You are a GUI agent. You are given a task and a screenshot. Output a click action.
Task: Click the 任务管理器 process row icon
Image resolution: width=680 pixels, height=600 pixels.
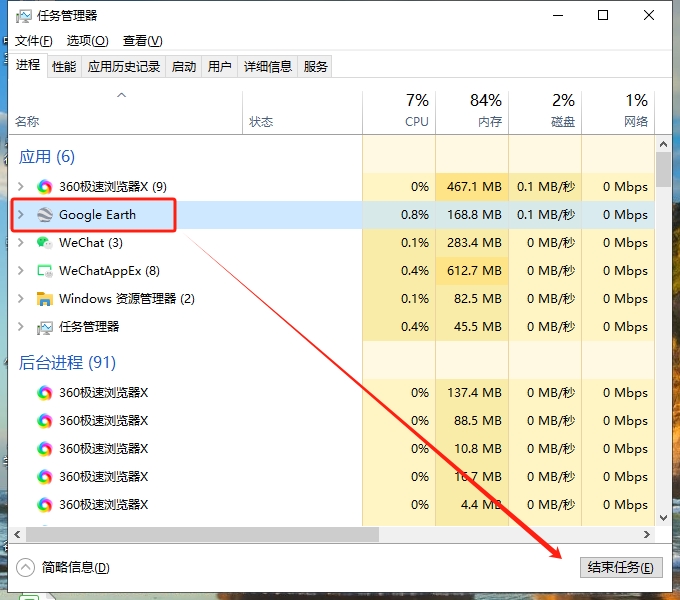point(44,327)
